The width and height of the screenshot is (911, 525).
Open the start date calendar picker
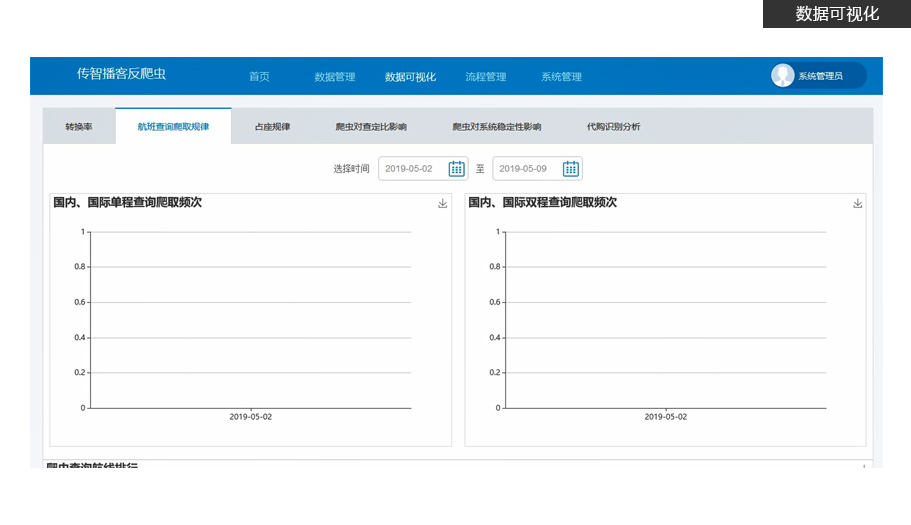click(x=456, y=169)
